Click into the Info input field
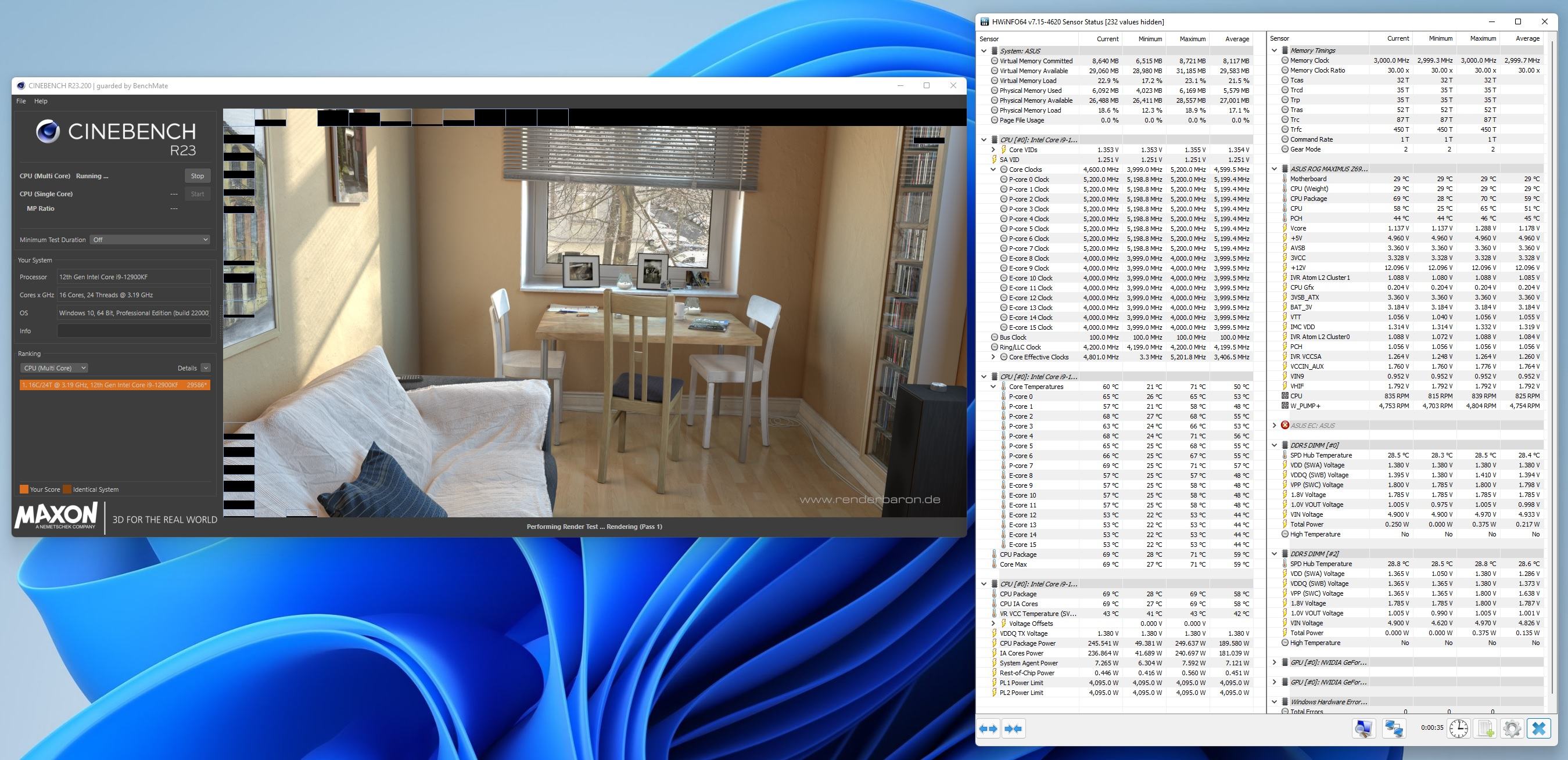 tap(134, 331)
